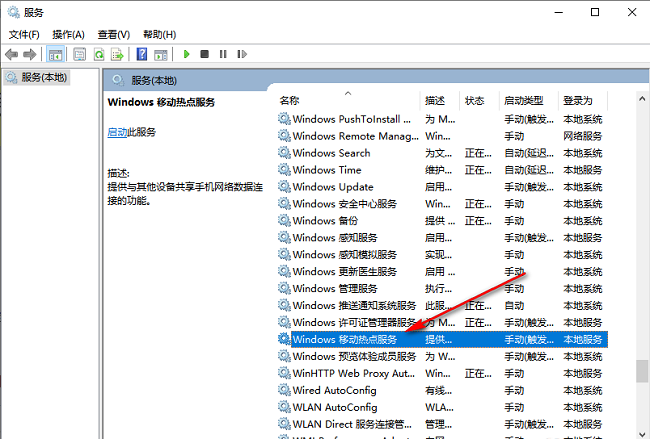Go forward with the toolbar forward arrow
Viewport: 650px width, 439px height.
pos(30,54)
